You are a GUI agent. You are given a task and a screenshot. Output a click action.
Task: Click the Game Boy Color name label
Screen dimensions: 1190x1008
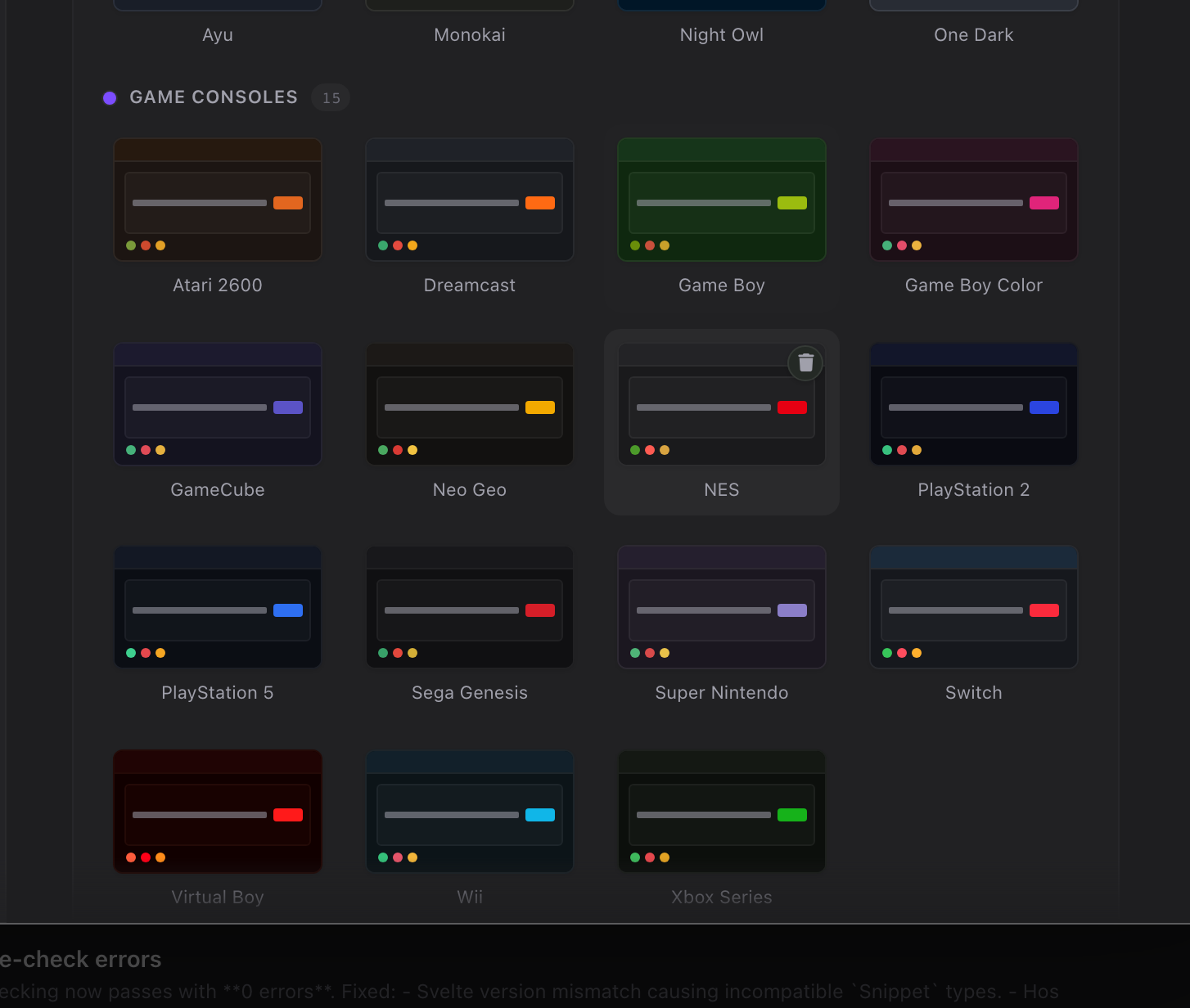coord(974,285)
